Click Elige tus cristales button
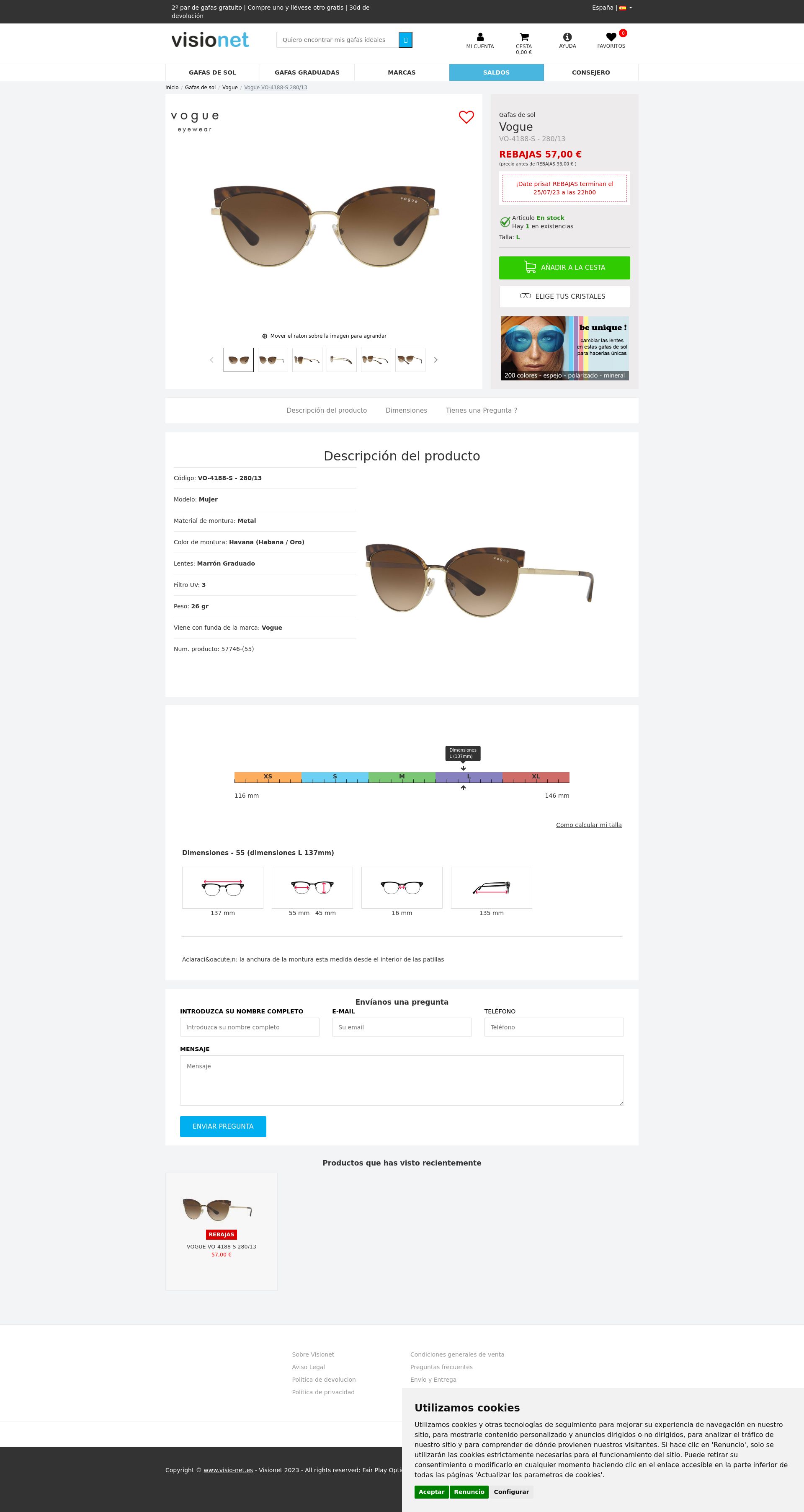Viewport: 804px width, 1512px height. [x=564, y=297]
